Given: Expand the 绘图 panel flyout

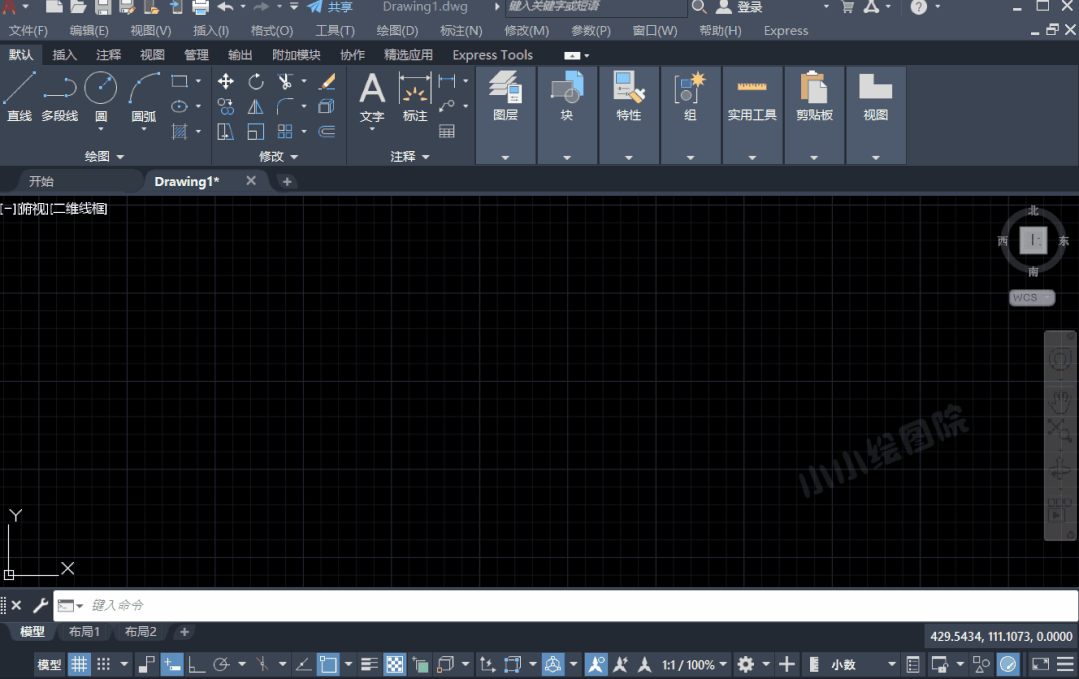Looking at the screenshot, I should [105, 157].
